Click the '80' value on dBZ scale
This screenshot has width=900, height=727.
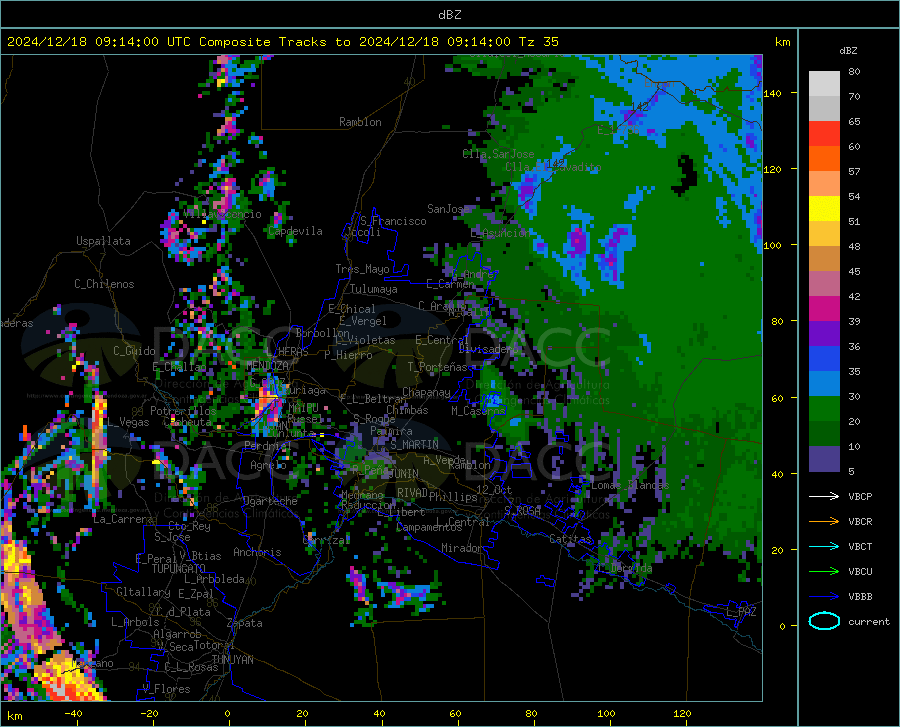pyautogui.click(x=854, y=72)
